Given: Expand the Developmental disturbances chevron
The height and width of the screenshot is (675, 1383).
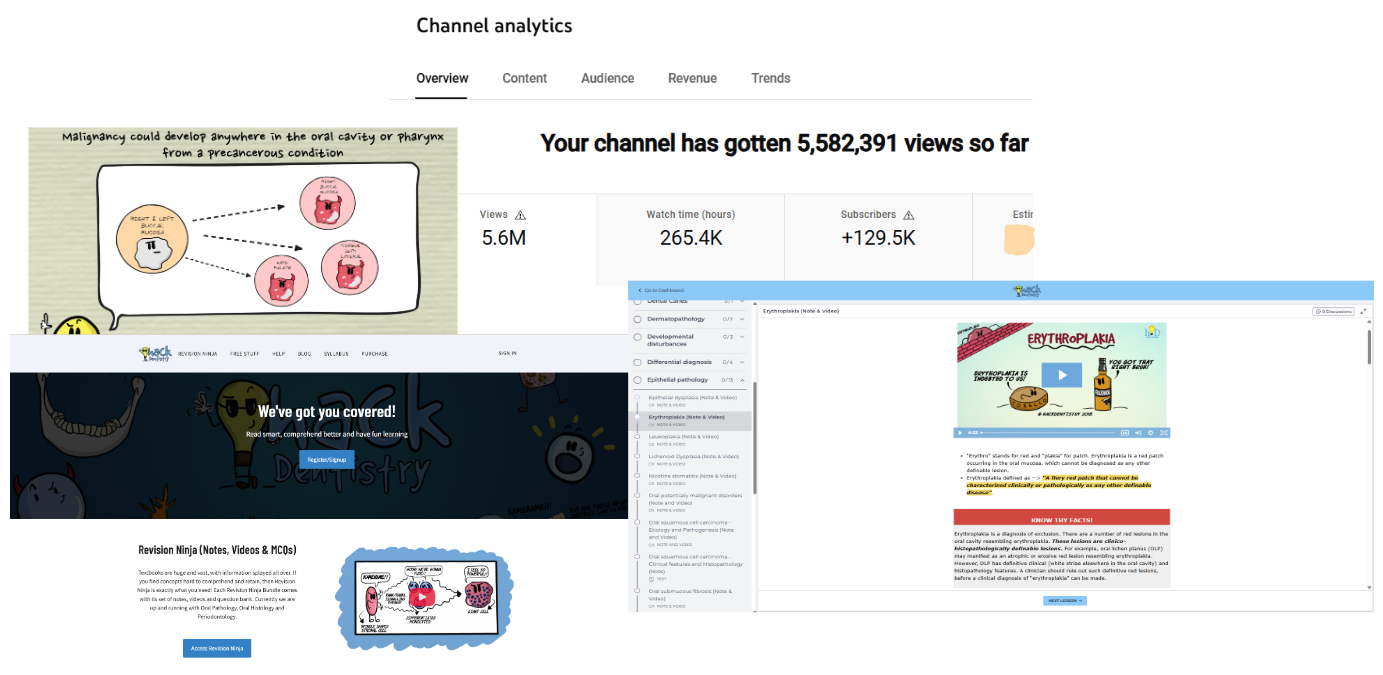Looking at the screenshot, I should 742,337.
